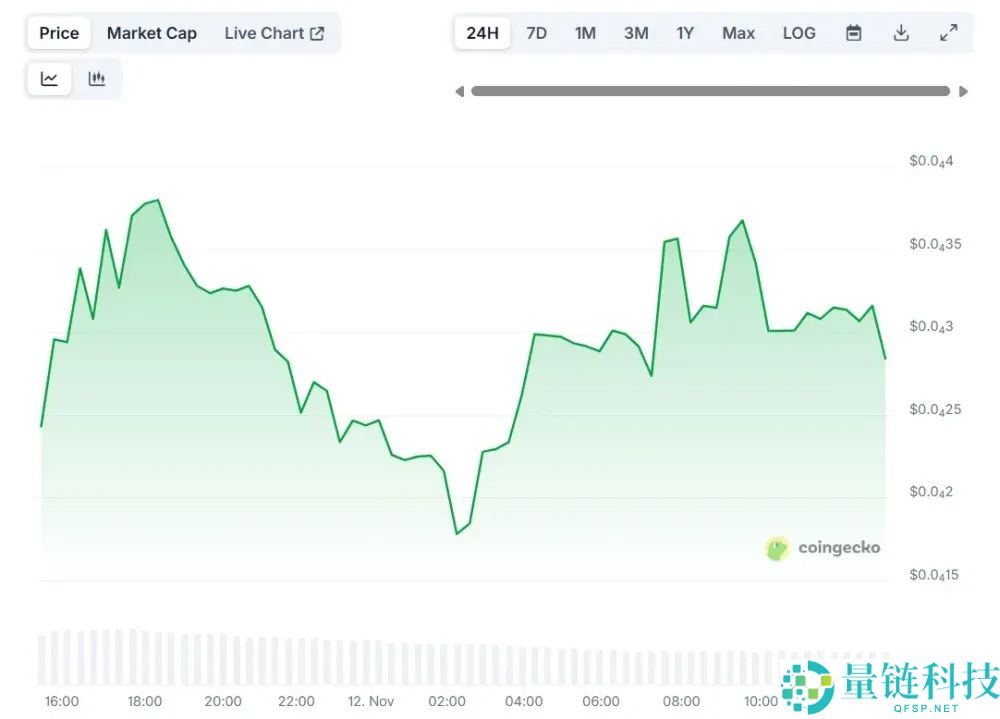
Task: Click the left arrow of range scrollbar
Action: coord(459,91)
